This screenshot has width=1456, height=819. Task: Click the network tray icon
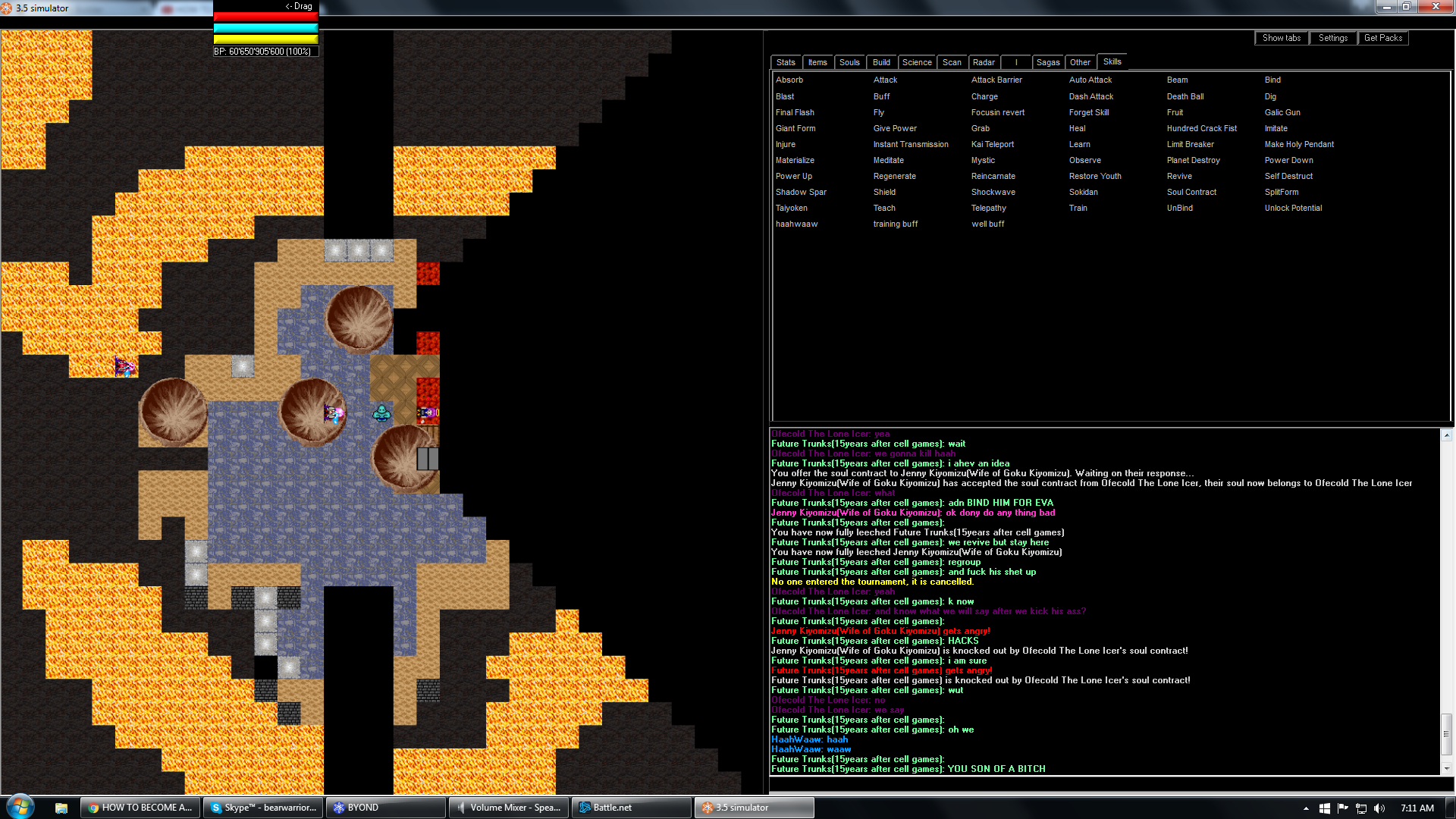pyautogui.click(x=1361, y=808)
